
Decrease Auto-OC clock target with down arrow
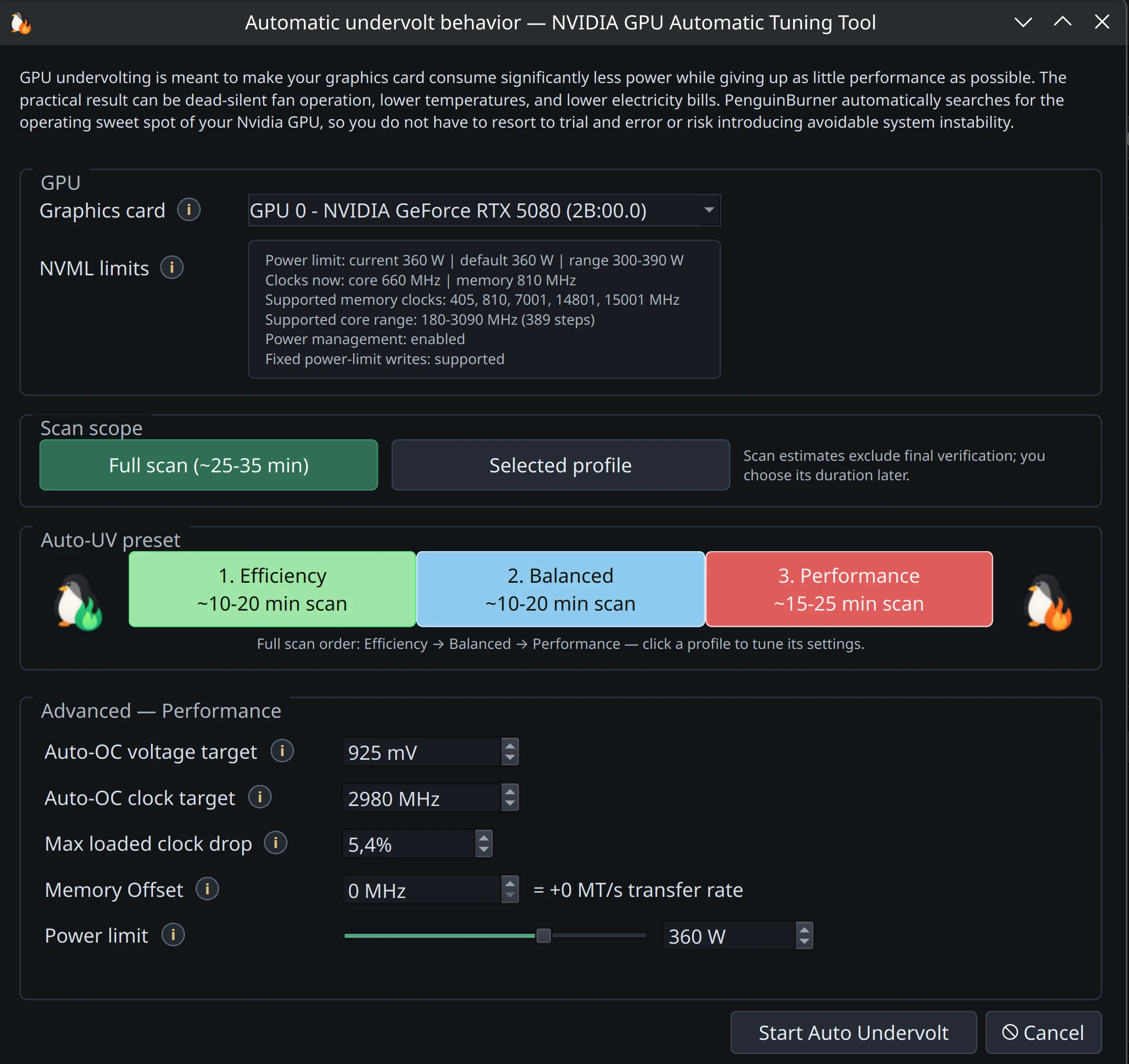tap(510, 804)
